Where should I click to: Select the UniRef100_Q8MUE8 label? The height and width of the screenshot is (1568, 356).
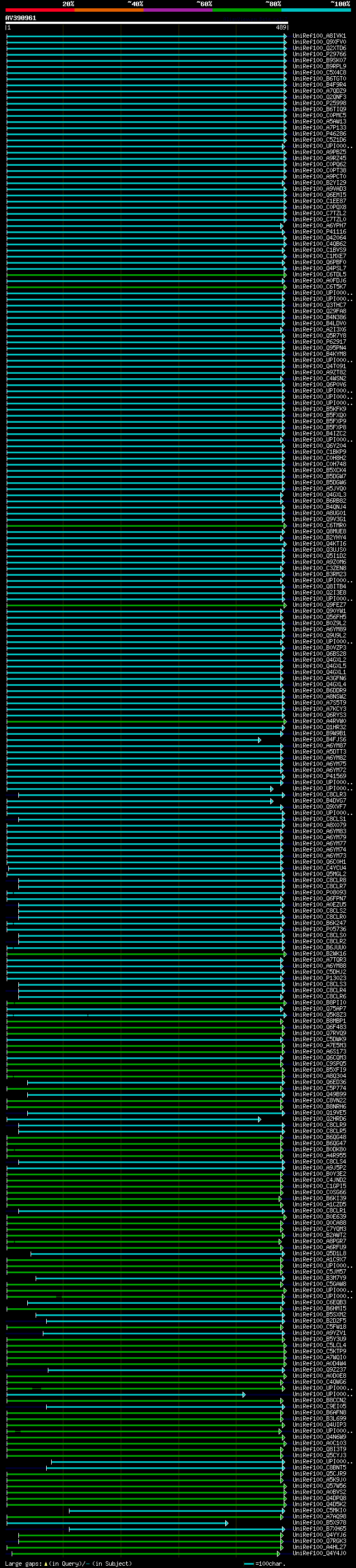319,531
